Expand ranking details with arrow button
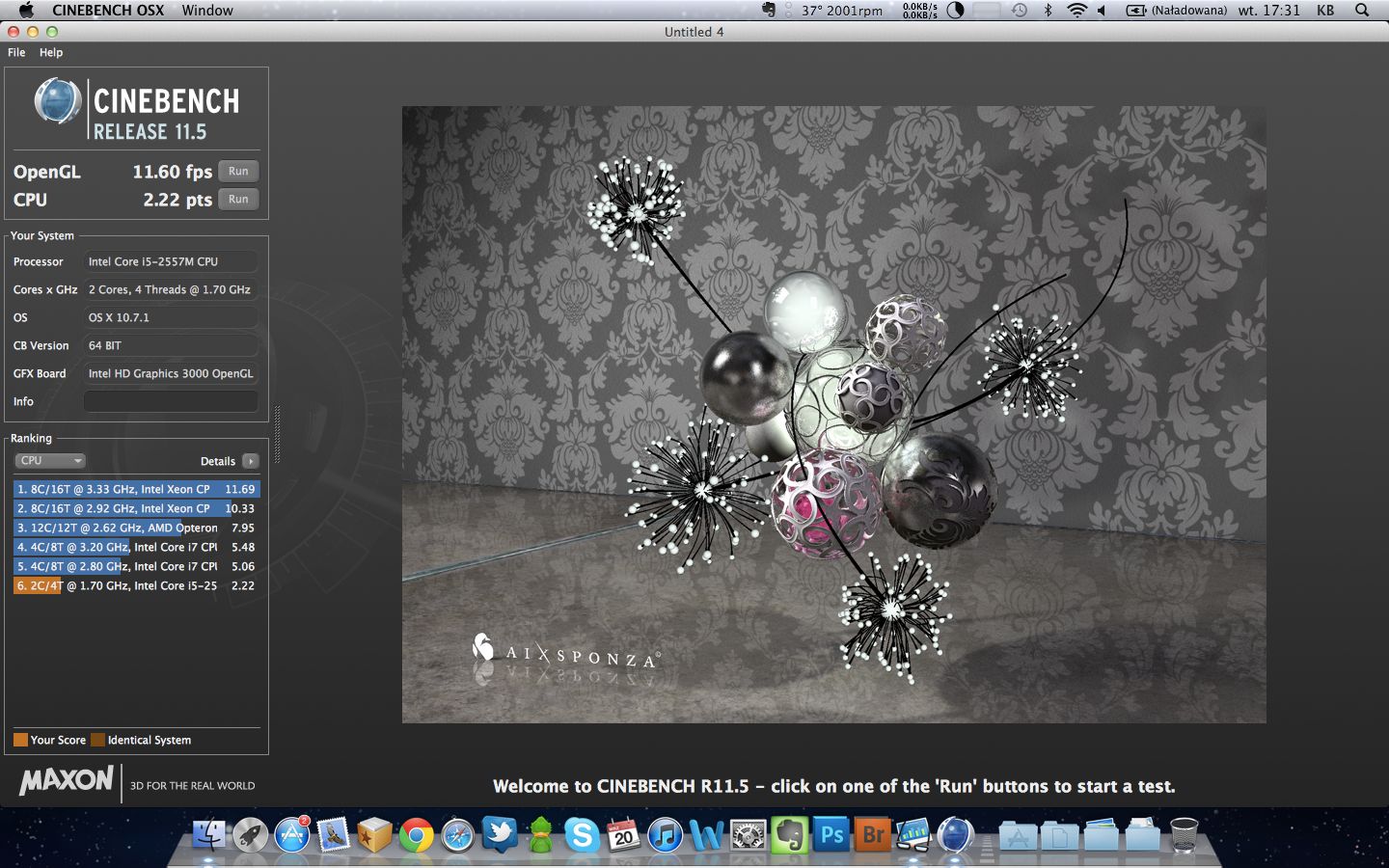Viewport: 1389px width, 868px height. [x=251, y=461]
